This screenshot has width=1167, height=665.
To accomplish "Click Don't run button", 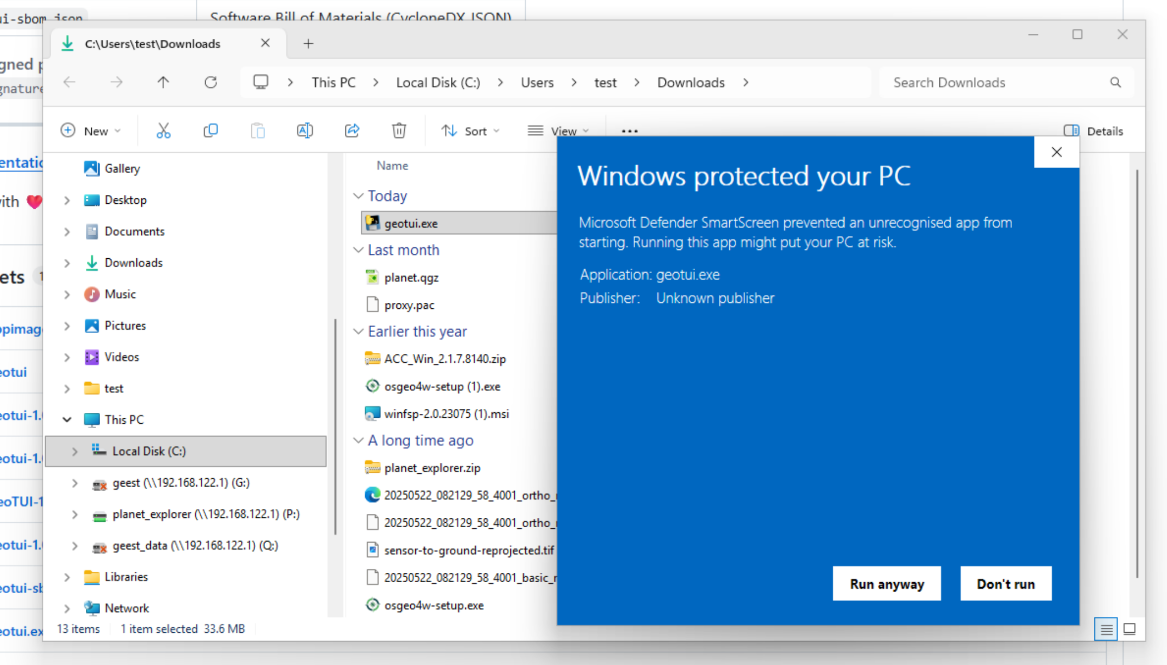I will [1005, 584].
